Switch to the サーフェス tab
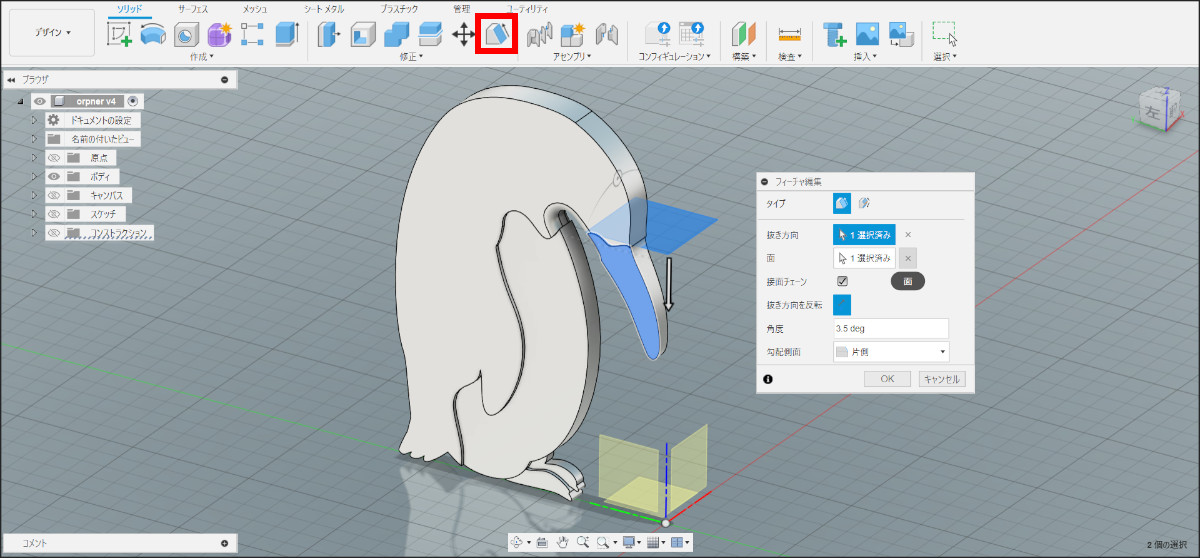Screen dimensions: 1200x558 point(193,8)
